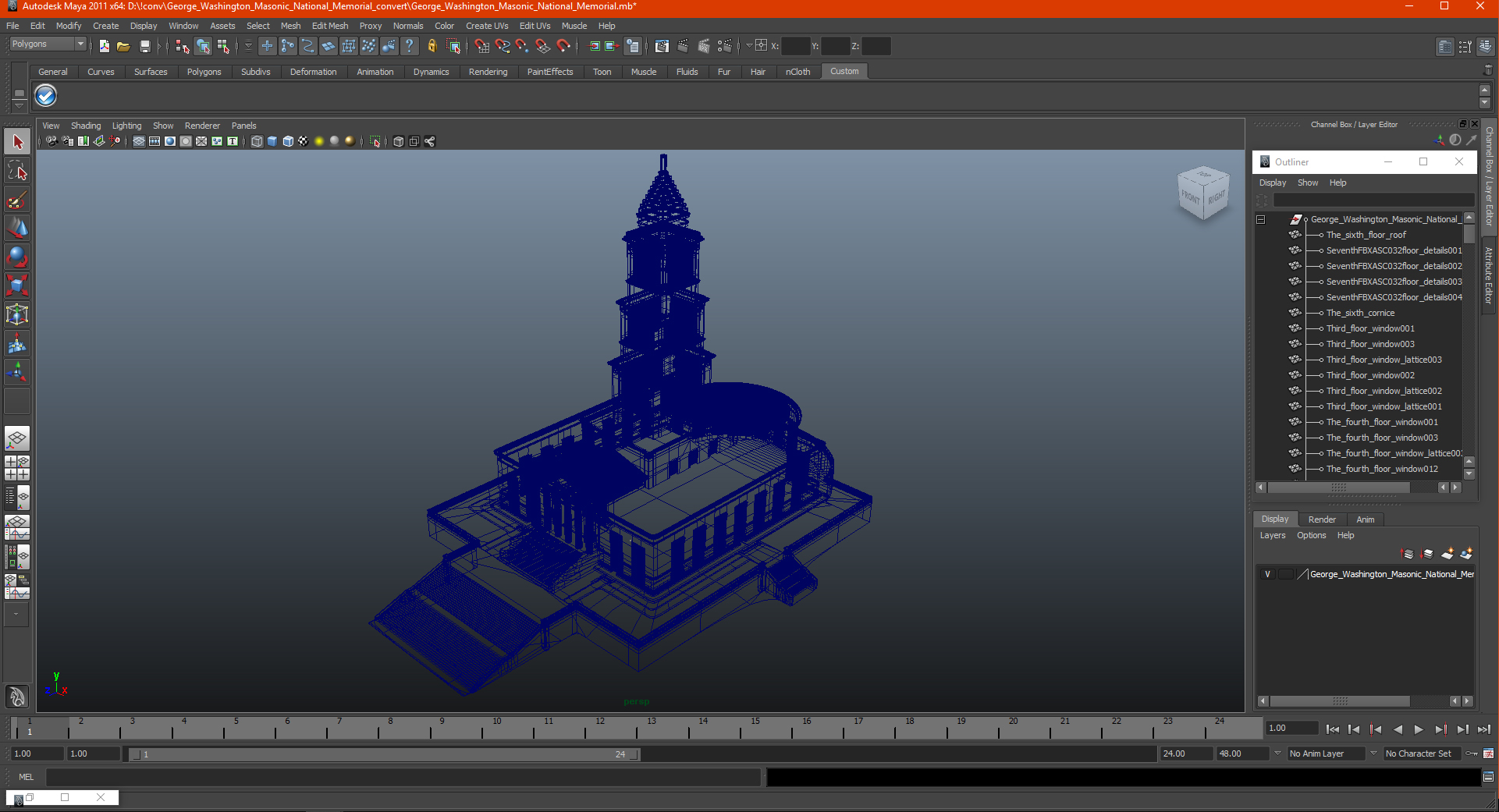Image resolution: width=1499 pixels, height=812 pixels.
Task: Click play forwards button
Action: click(1419, 729)
